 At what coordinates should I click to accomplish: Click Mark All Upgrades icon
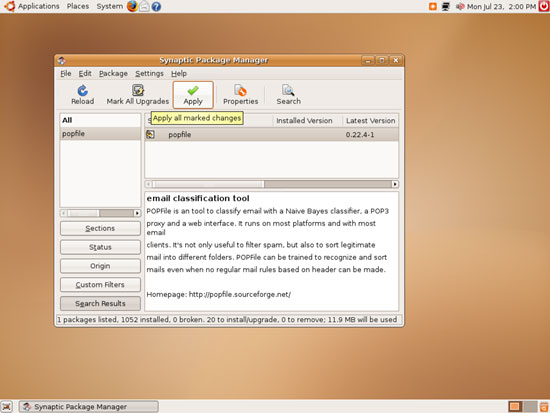click(x=138, y=90)
